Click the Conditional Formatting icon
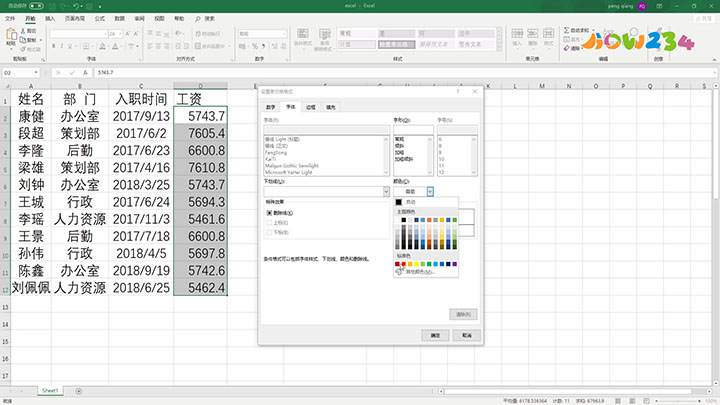The height and width of the screenshot is (405, 720). point(303,34)
